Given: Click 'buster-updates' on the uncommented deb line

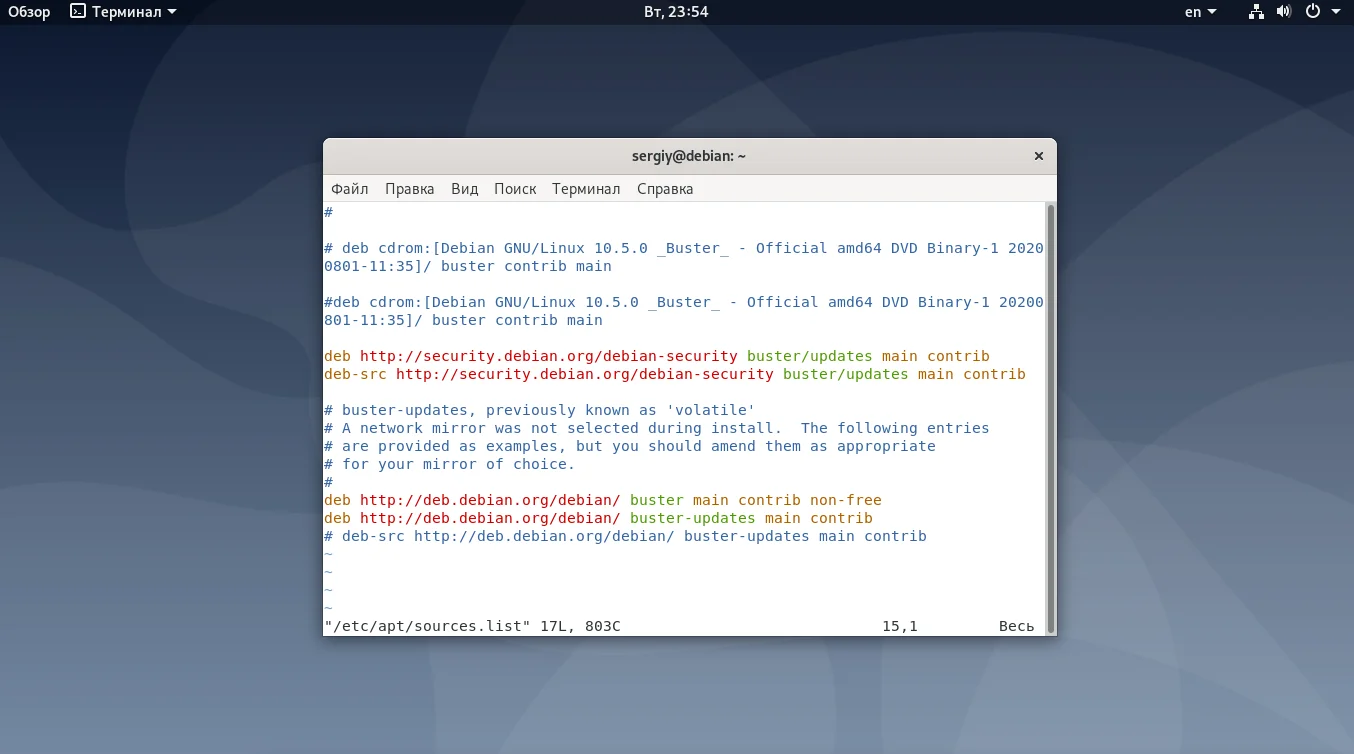Looking at the screenshot, I should click(x=693, y=518).
